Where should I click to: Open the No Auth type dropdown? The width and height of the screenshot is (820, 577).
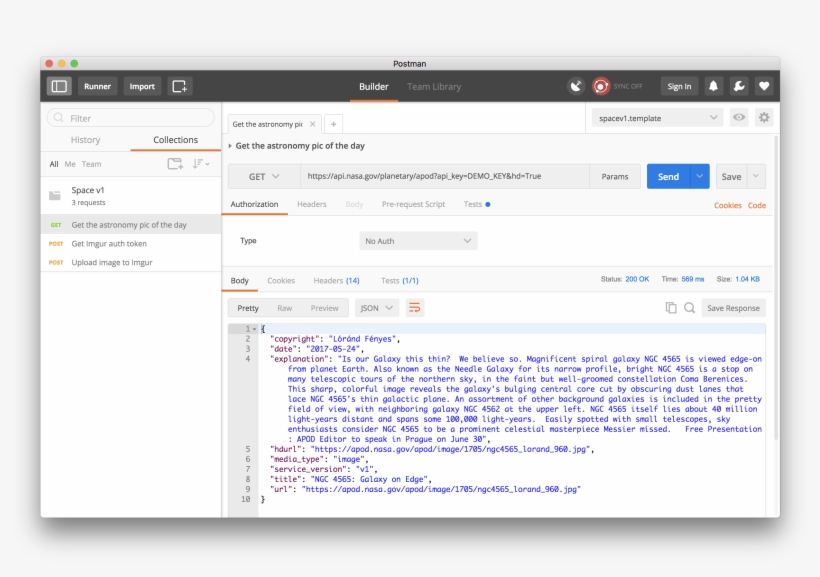[x=418, y=241]
